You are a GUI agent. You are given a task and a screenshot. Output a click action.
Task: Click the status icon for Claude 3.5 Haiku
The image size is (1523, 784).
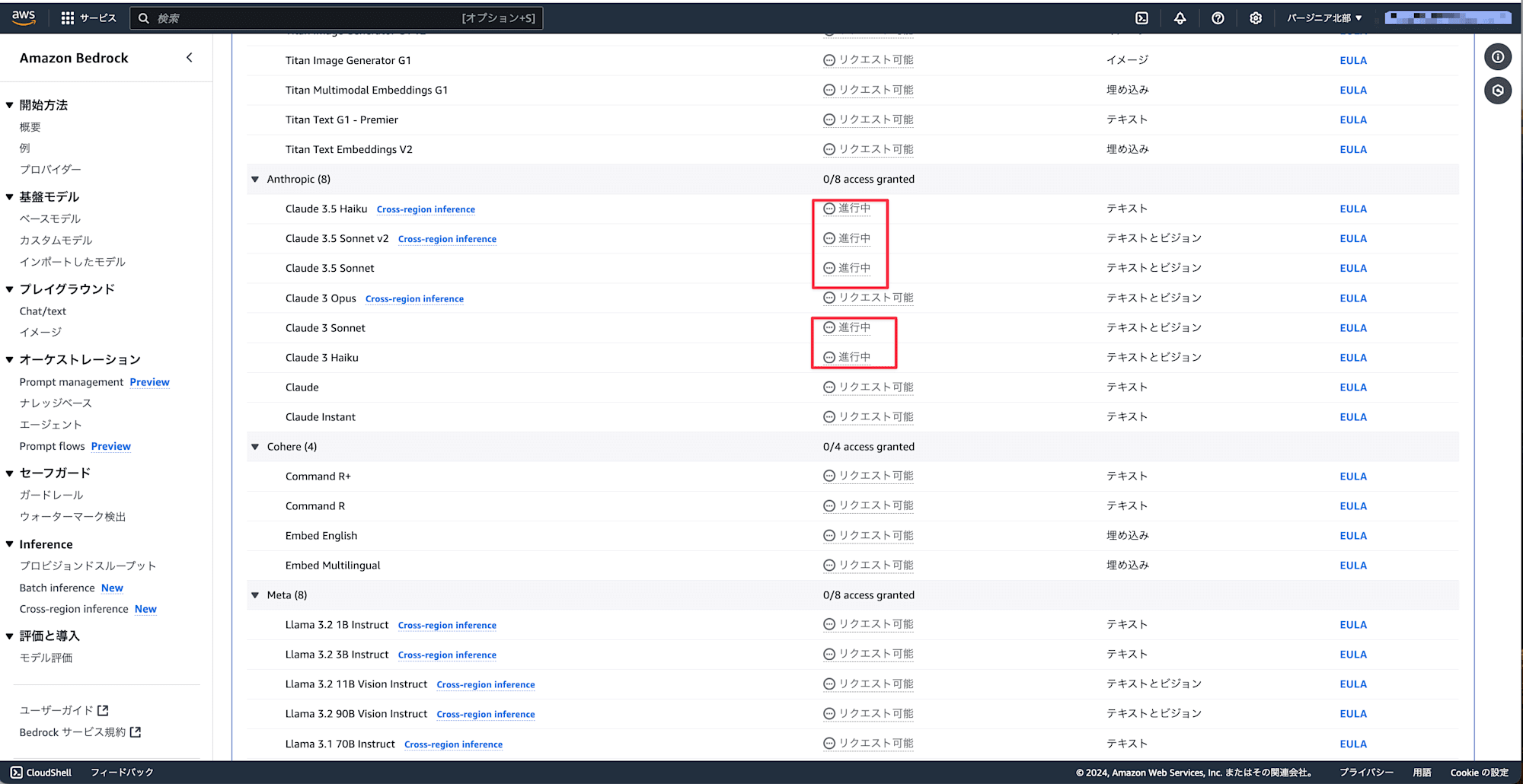click(x=829, y=209)
